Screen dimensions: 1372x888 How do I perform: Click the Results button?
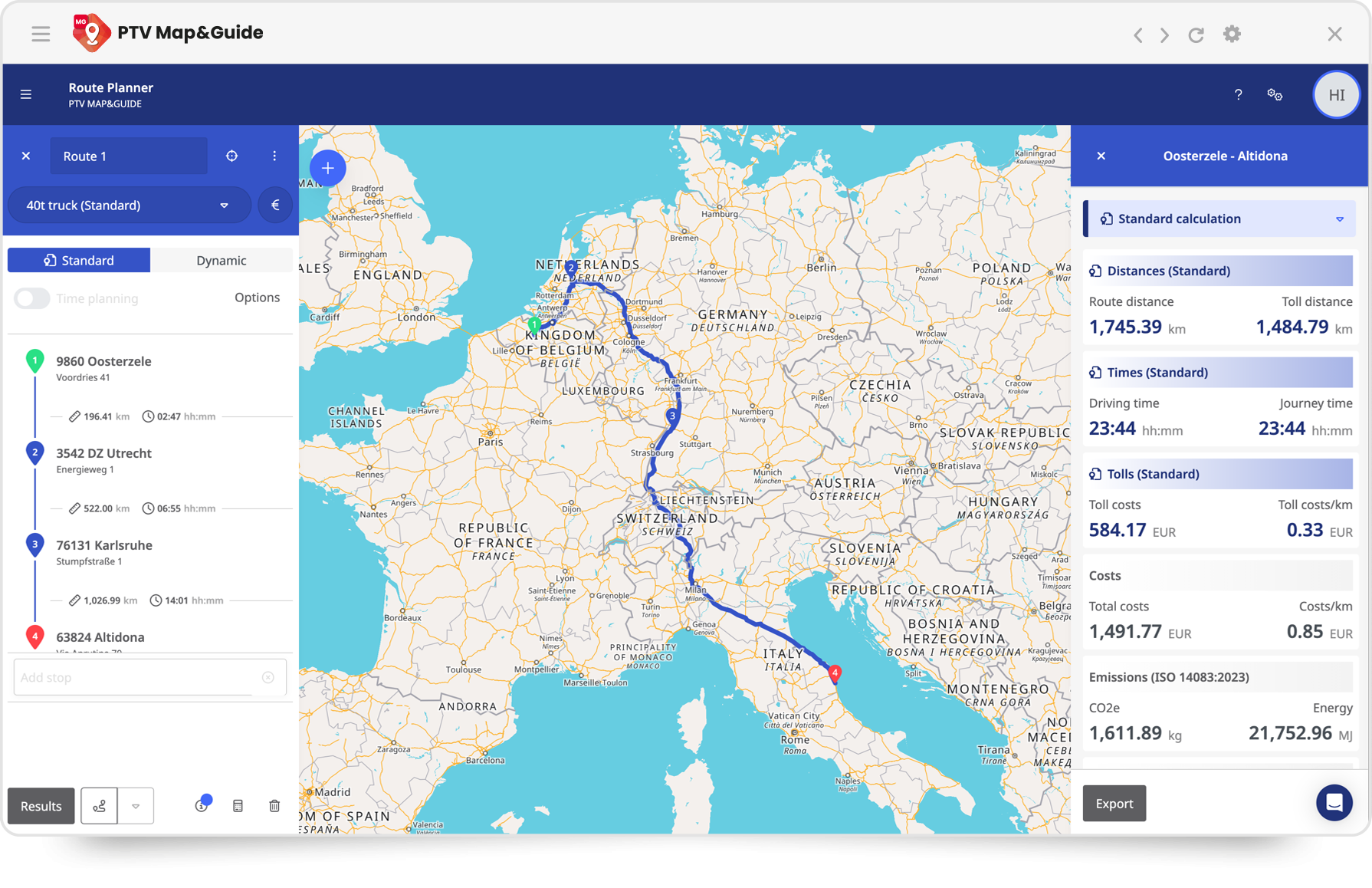(41, 805)
